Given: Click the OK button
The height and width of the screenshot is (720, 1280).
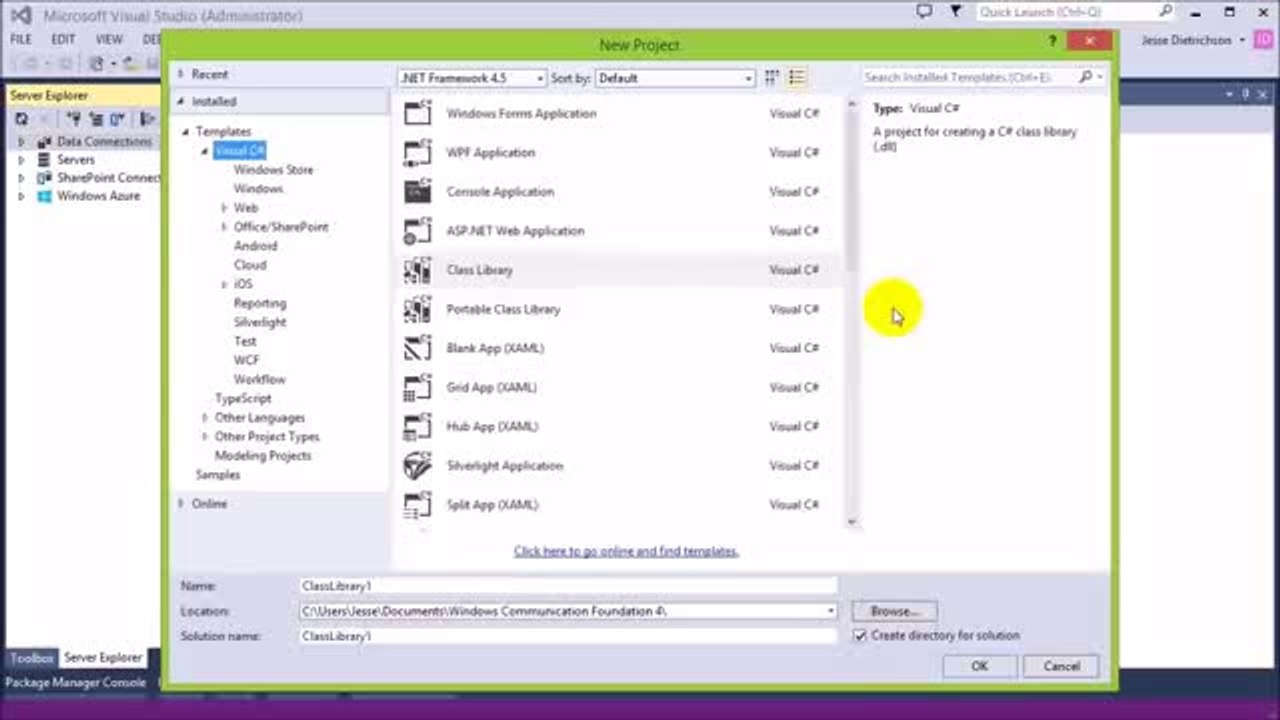Looking at the screenshot, I should coord(979,666).
